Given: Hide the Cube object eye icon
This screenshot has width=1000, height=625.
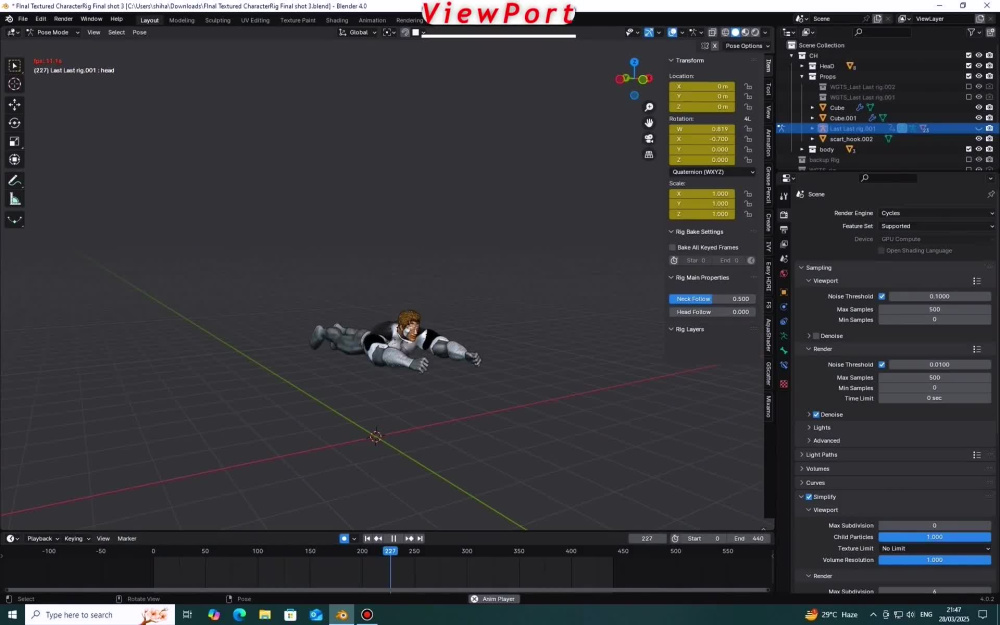Looking at the screenshot, I should (x=978, y=108).
